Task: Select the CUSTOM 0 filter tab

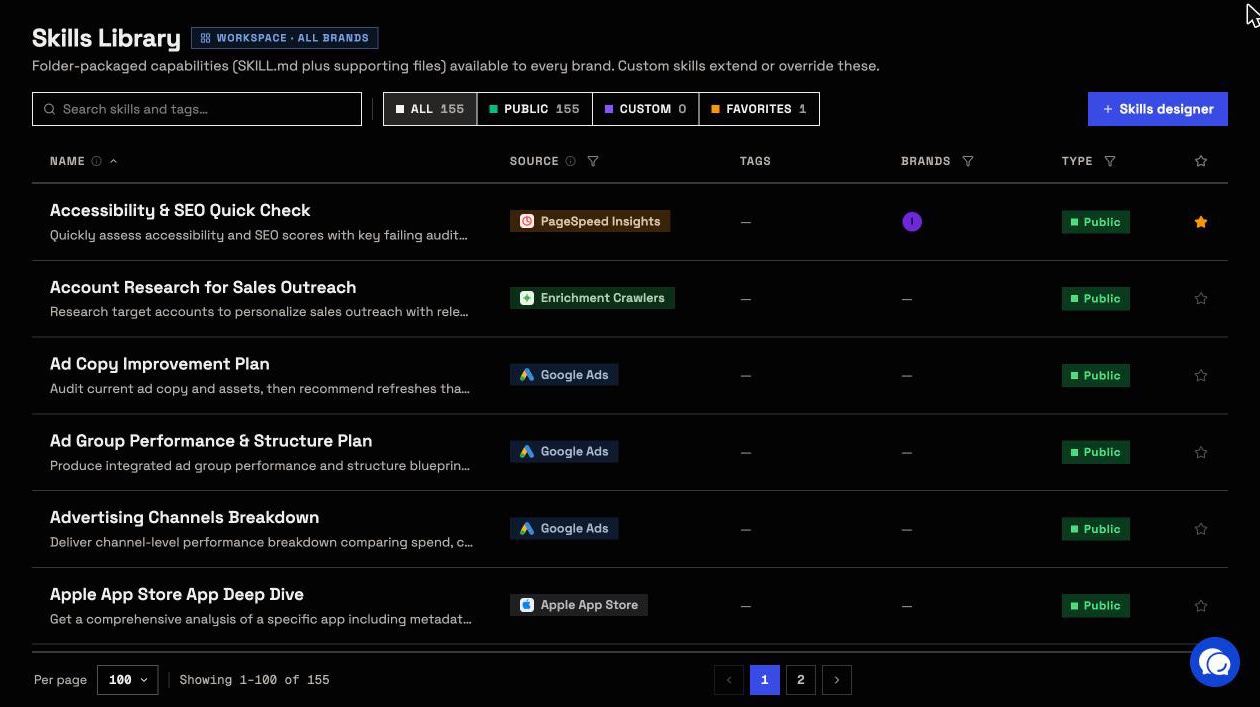Action: click(x=645, y=109)
